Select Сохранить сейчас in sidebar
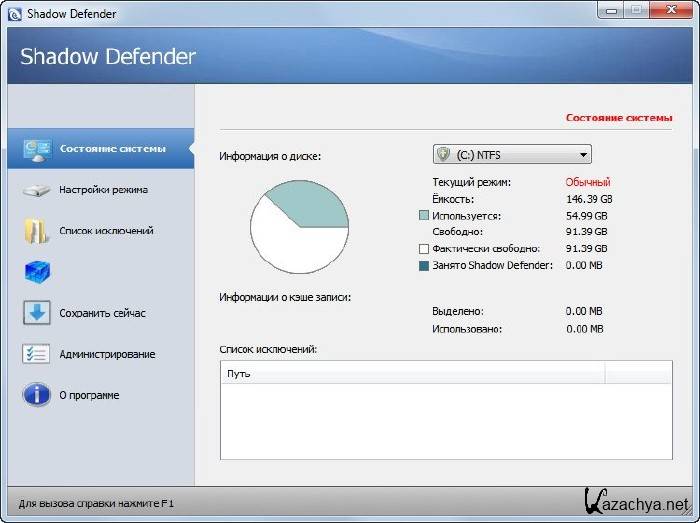 102,313
